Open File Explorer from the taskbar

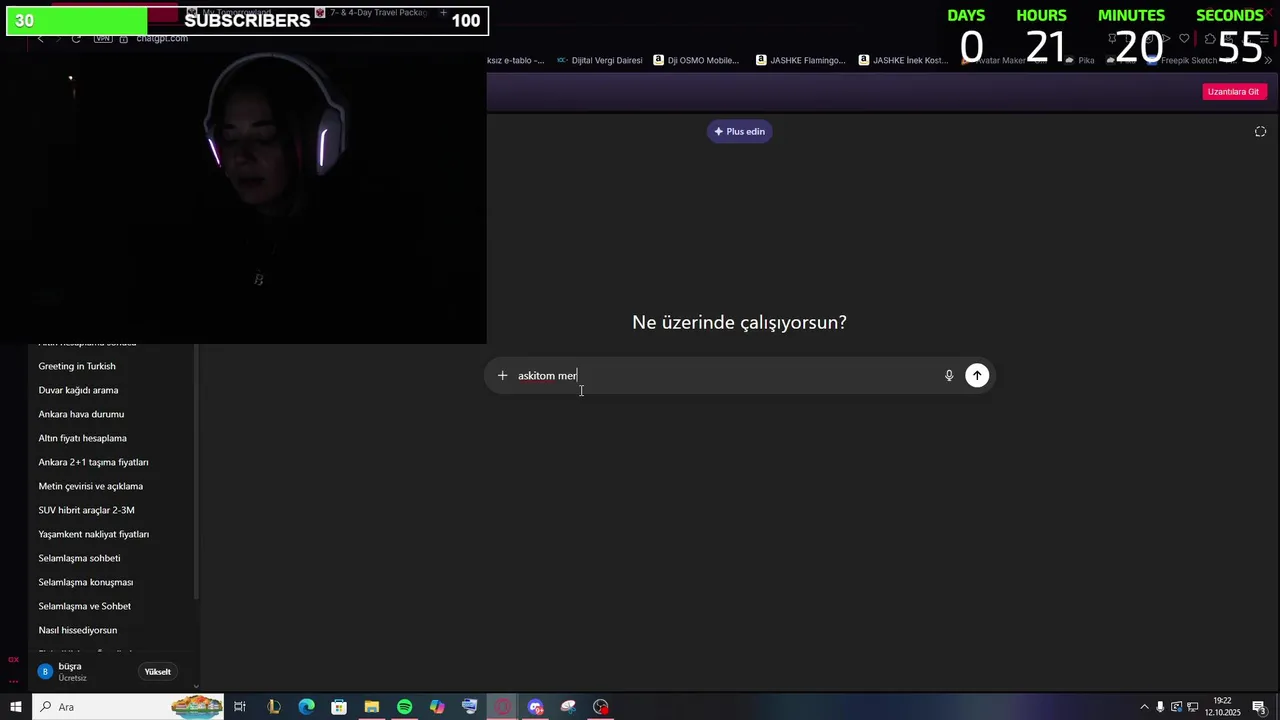pyautogui.click(x=371, y=707)
